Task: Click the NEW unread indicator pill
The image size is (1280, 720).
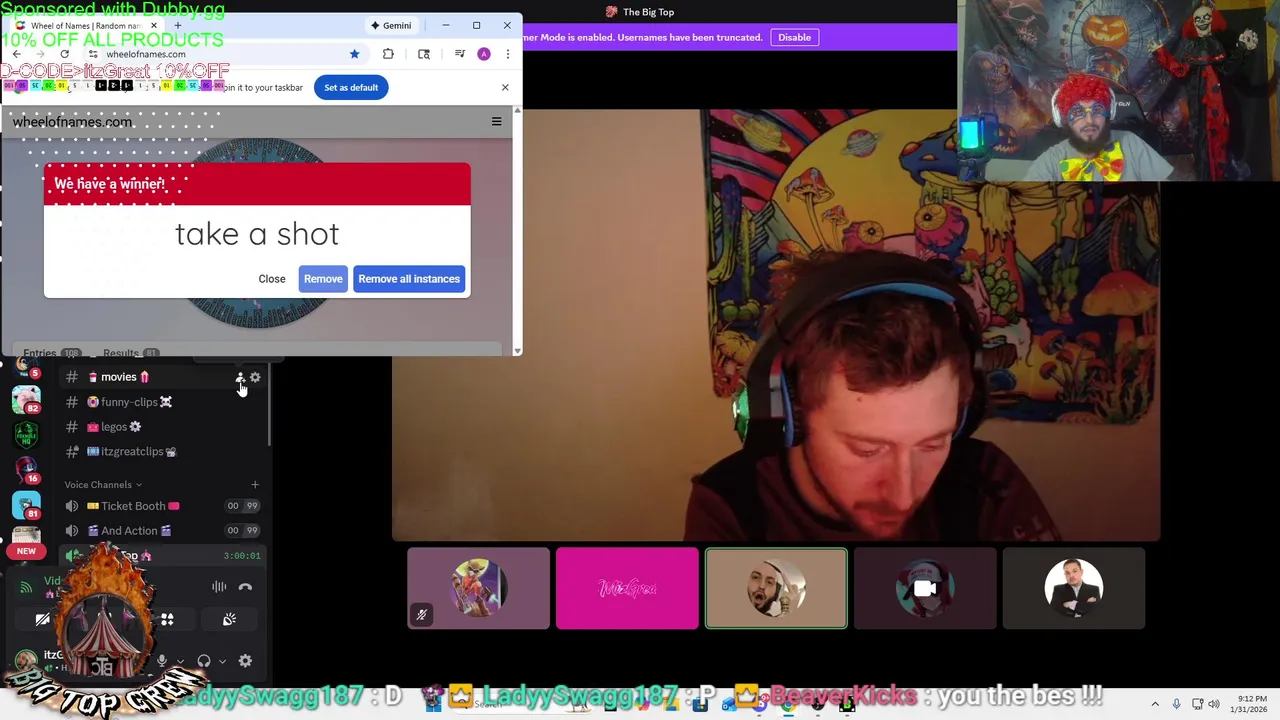Action: click(26, 551)
